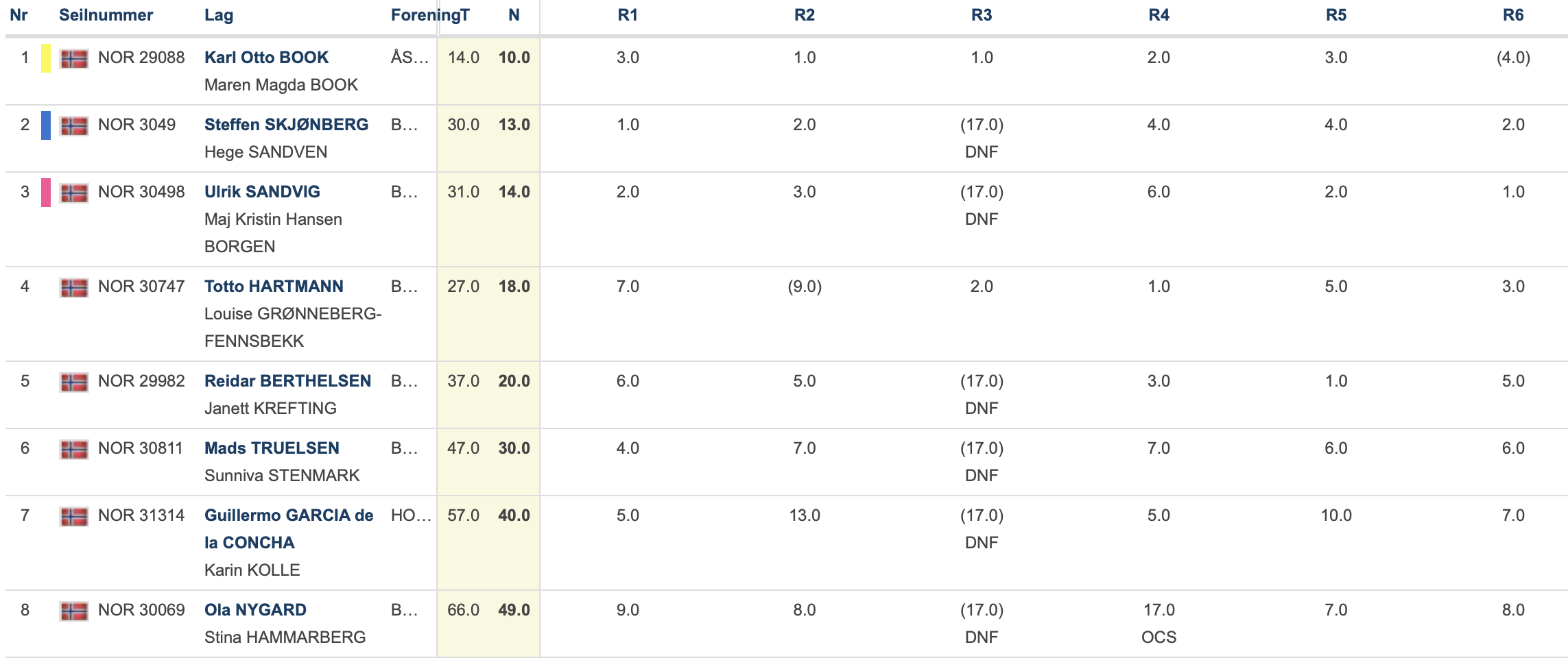The image size is (1568, 658).
Task: Sort table by the Seilnummer column header
Action: tap(106, 15)
